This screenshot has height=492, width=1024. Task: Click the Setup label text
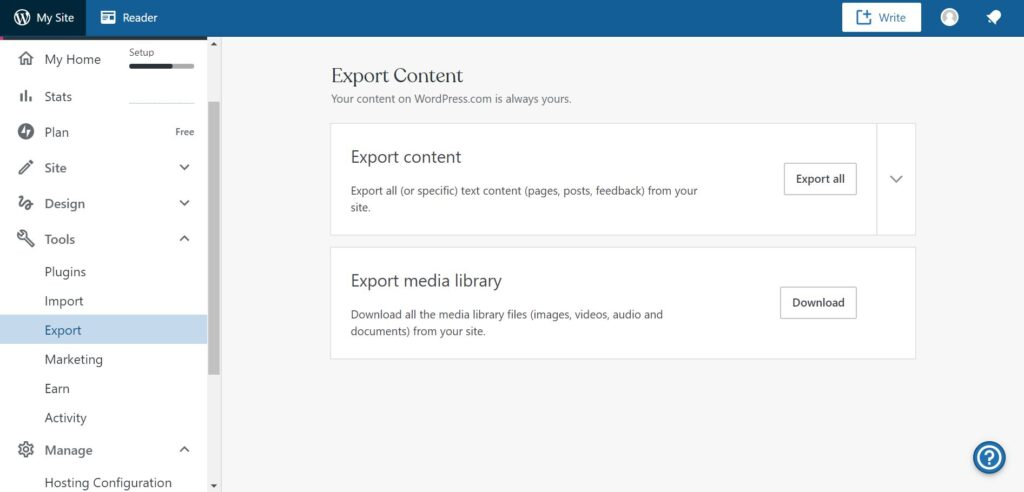(142, 52)
